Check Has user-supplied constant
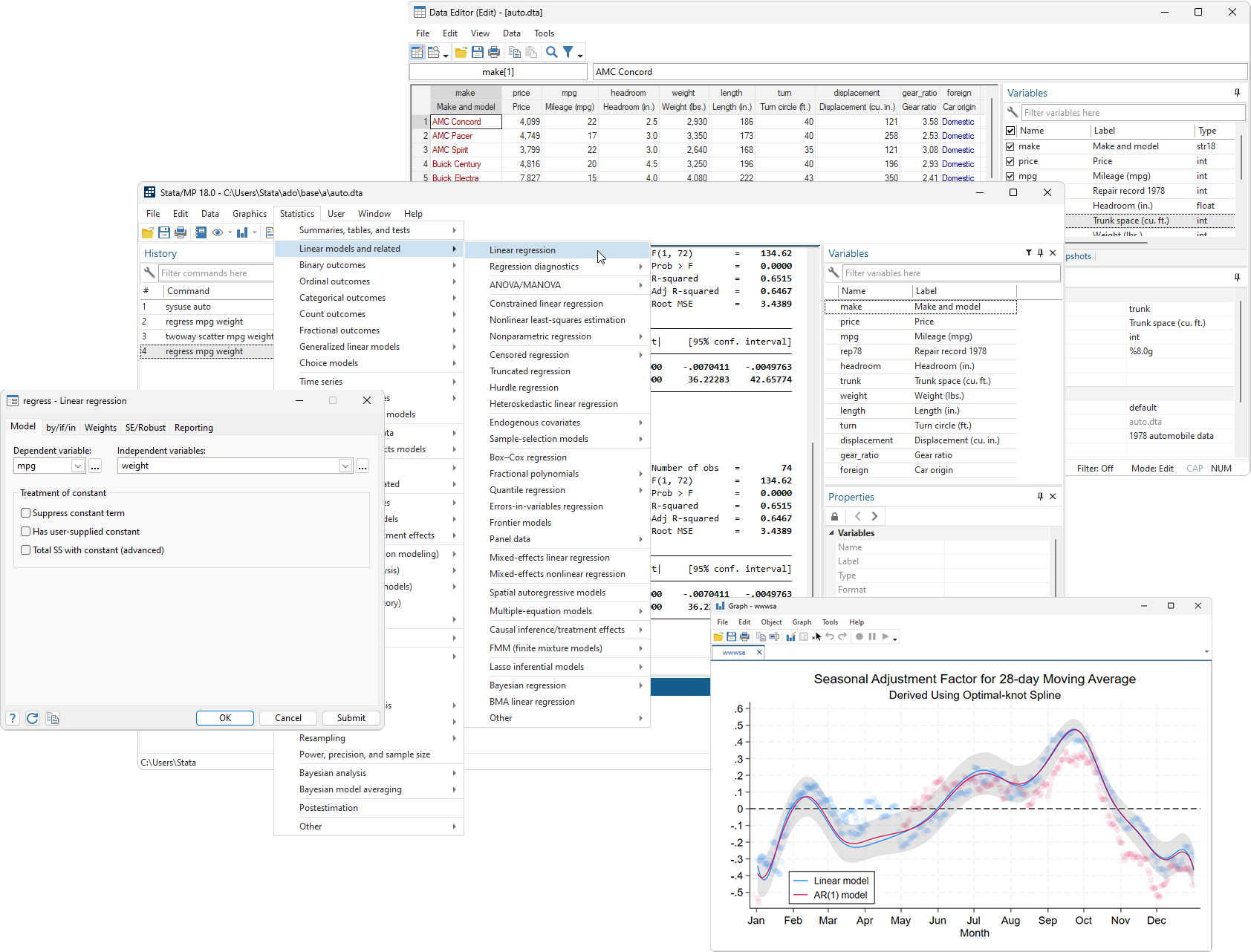 [x=26, y=531]
